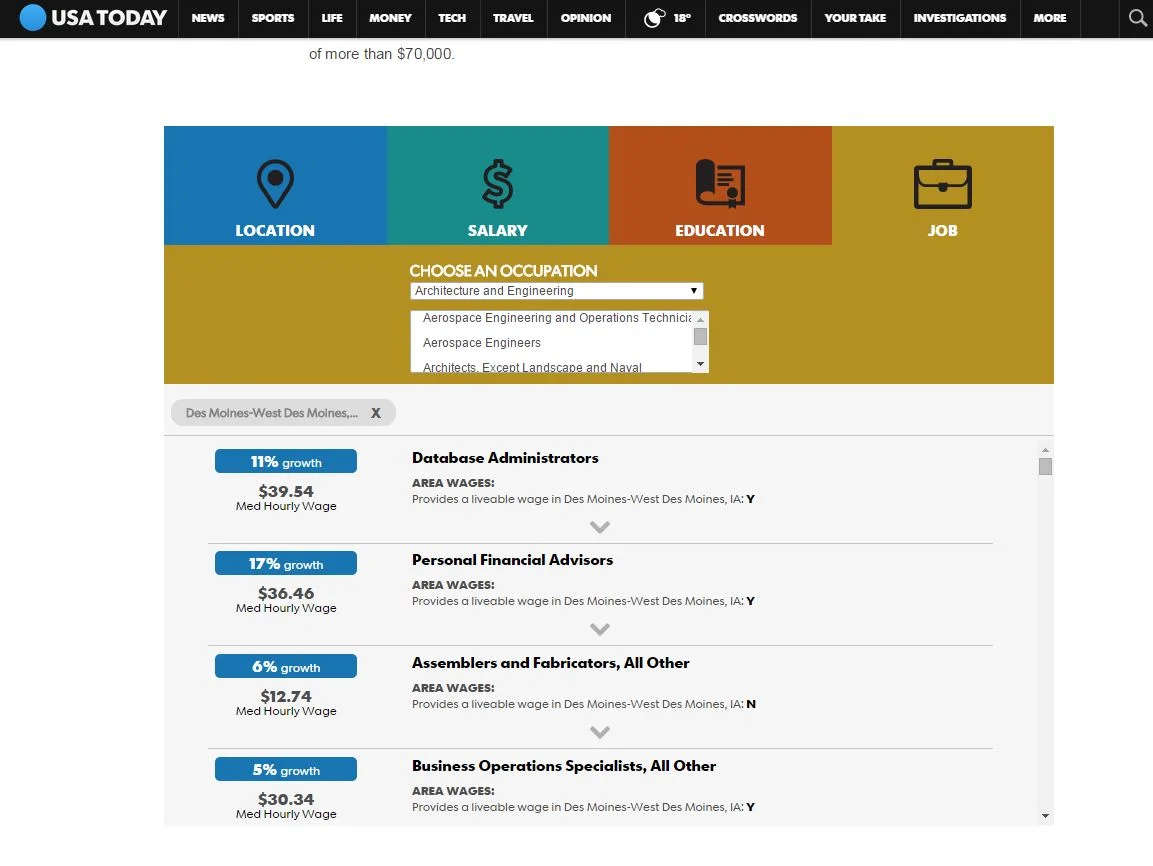Click the location pin icon
Viewport: 1153px width, 866px height.
click(275, 184)
